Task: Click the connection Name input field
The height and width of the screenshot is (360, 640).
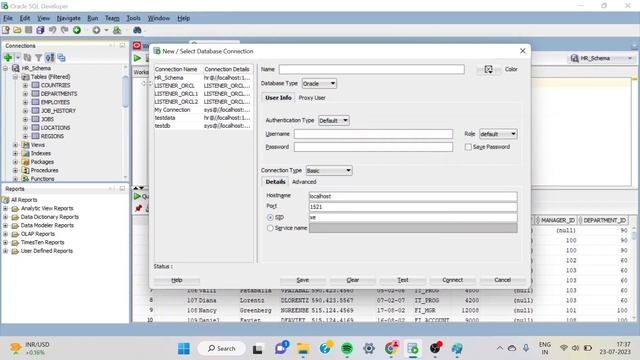Action: point(371,69)
